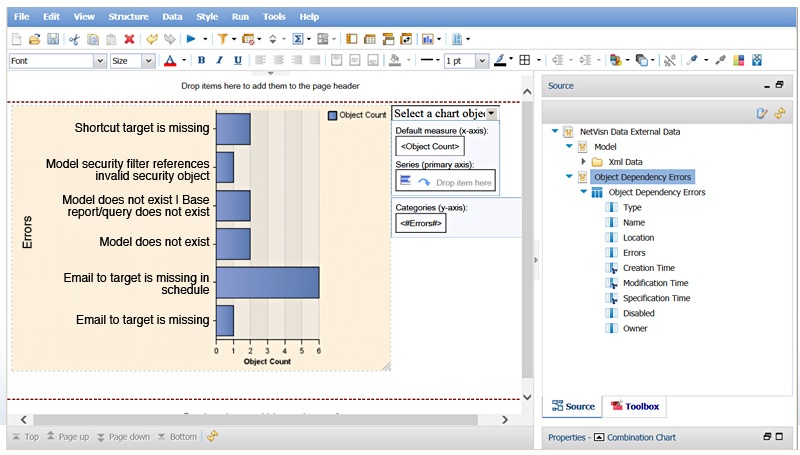The image size is (800, 455).
Task: Jump to Top of the report
Action: tap(26, 437)
